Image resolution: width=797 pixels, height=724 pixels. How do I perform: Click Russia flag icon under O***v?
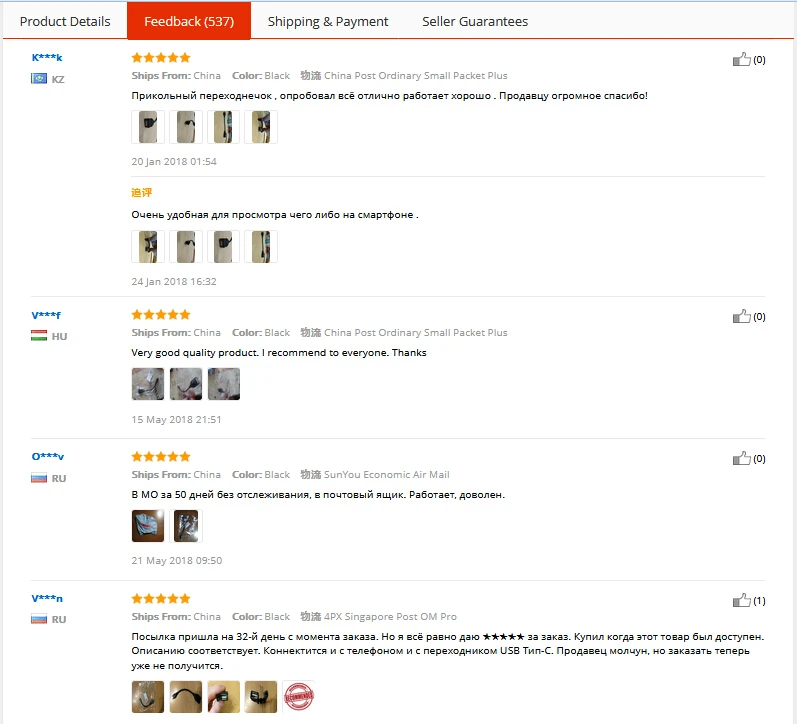pyautogui.click(x=39, y=478)
